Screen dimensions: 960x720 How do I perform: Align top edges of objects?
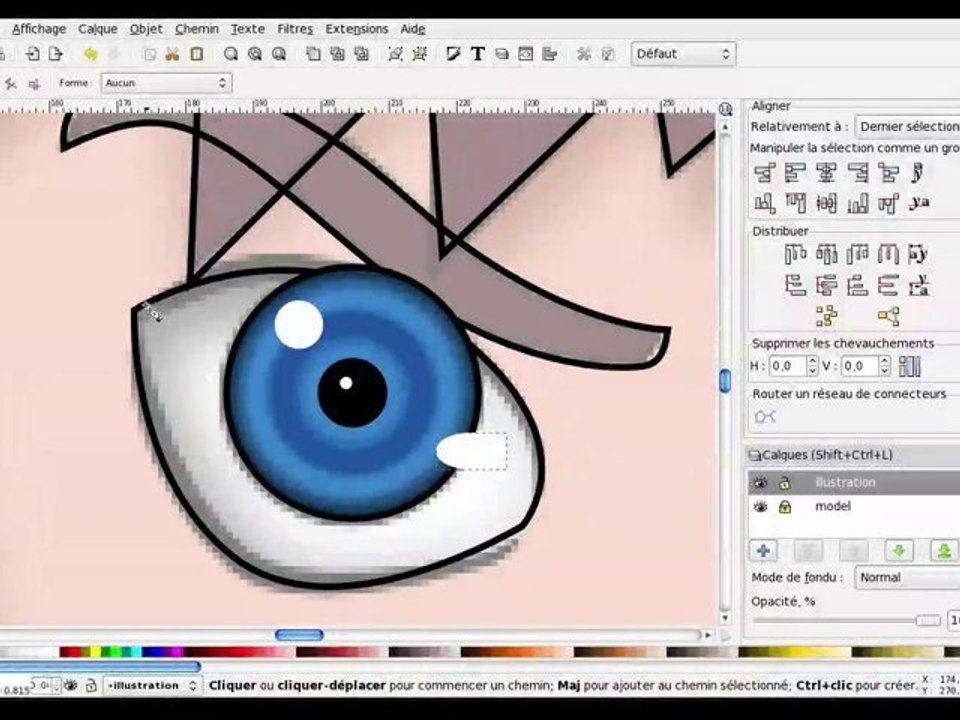(x=795, y=203)
